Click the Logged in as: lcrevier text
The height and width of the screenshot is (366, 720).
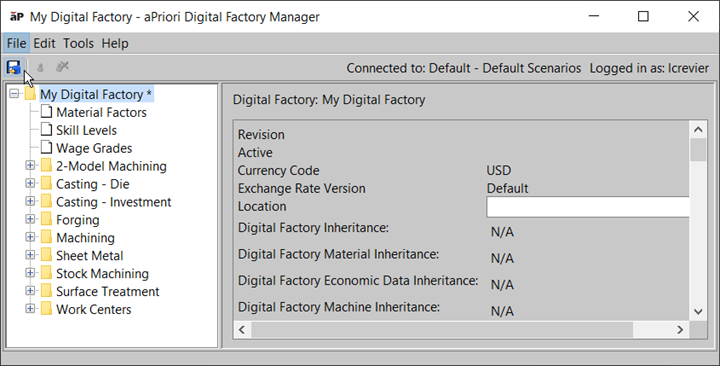click(649, 68)
